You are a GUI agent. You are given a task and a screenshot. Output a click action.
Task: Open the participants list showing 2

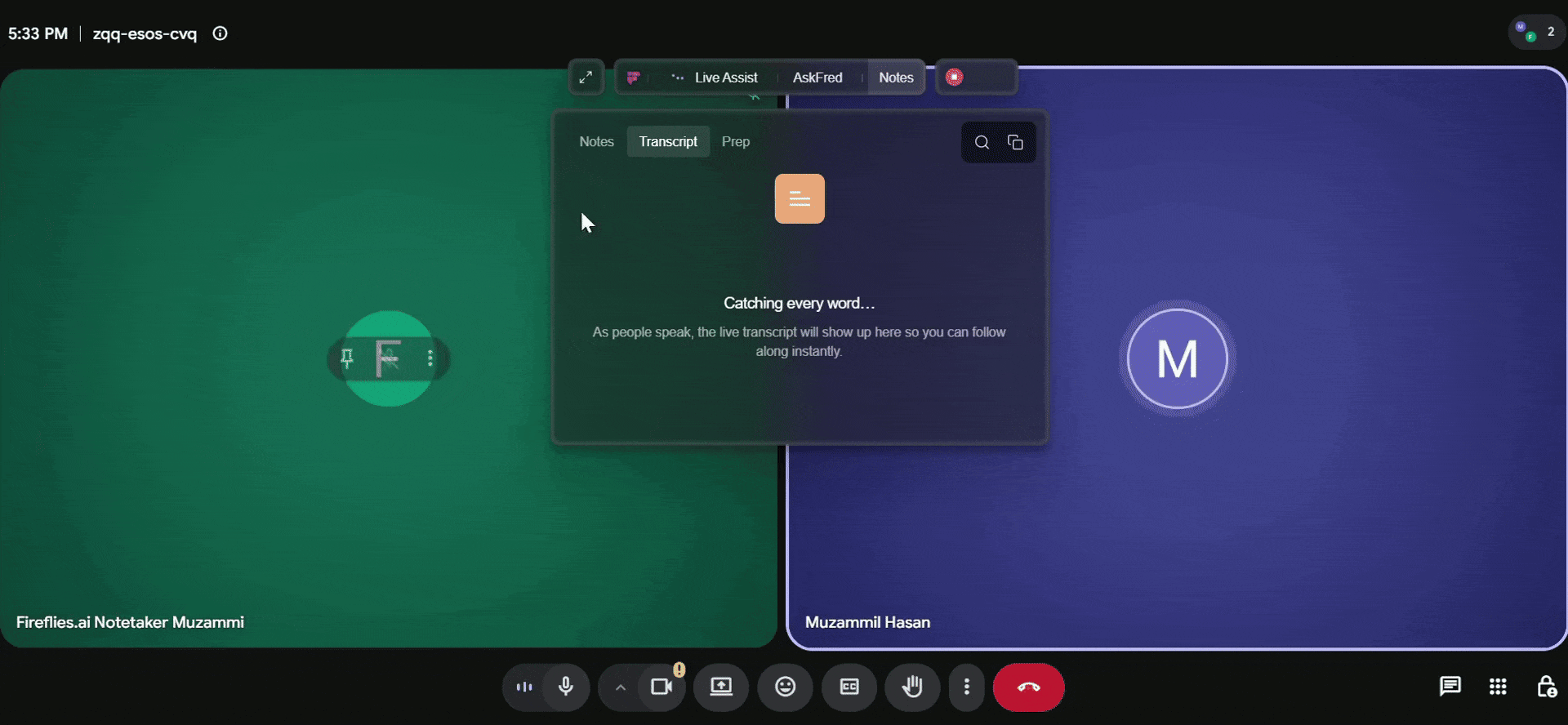[1536, 33]
